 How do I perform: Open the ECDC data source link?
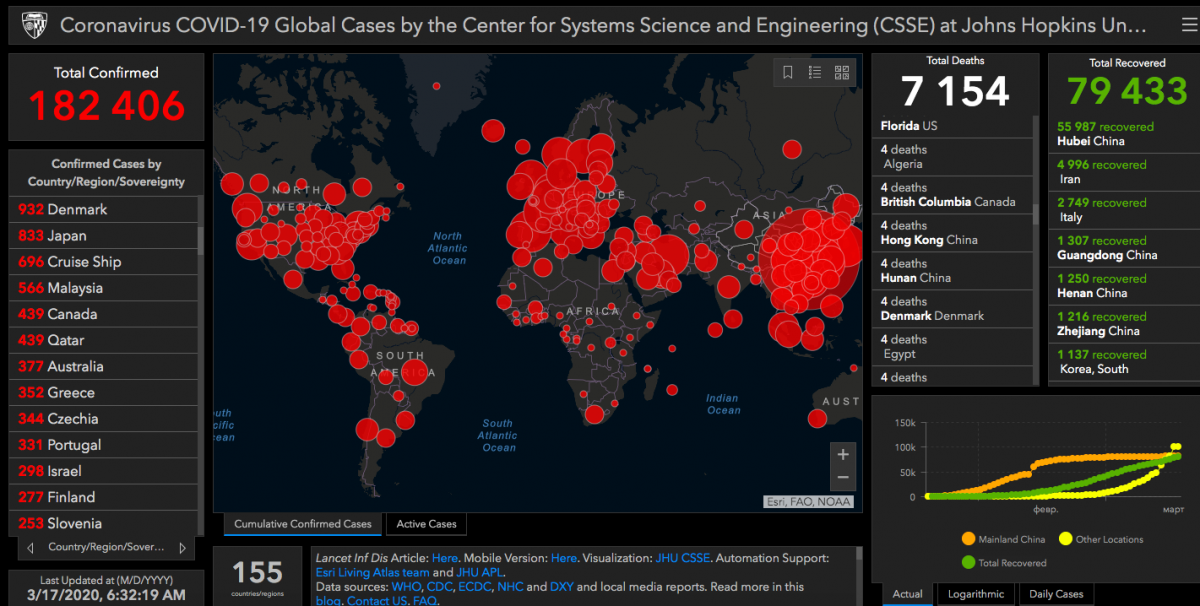[x=475, y=587]
